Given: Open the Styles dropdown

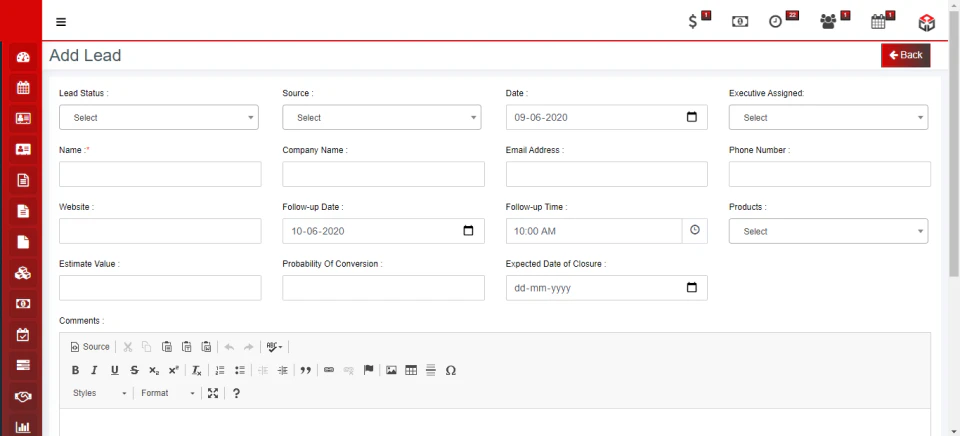Looking at the screenshot, I should (x=100, y=393).
